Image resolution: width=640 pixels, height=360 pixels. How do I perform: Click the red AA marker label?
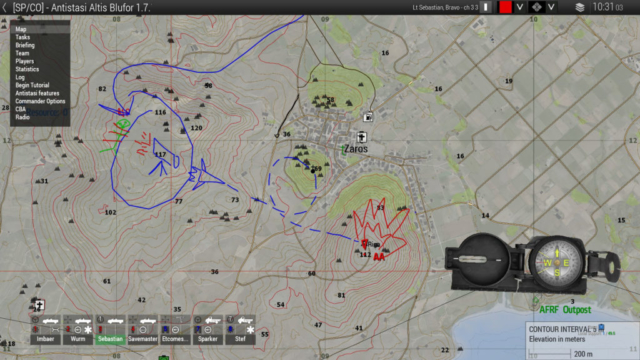379,257
